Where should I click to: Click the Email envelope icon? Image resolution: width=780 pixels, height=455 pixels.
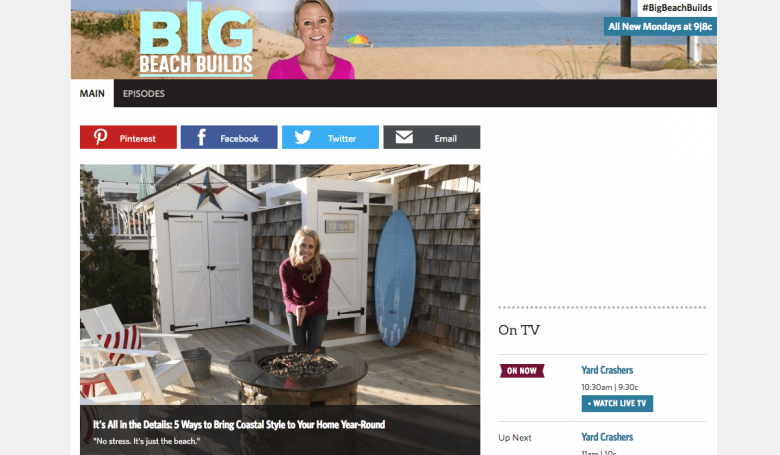click(404, 137)
